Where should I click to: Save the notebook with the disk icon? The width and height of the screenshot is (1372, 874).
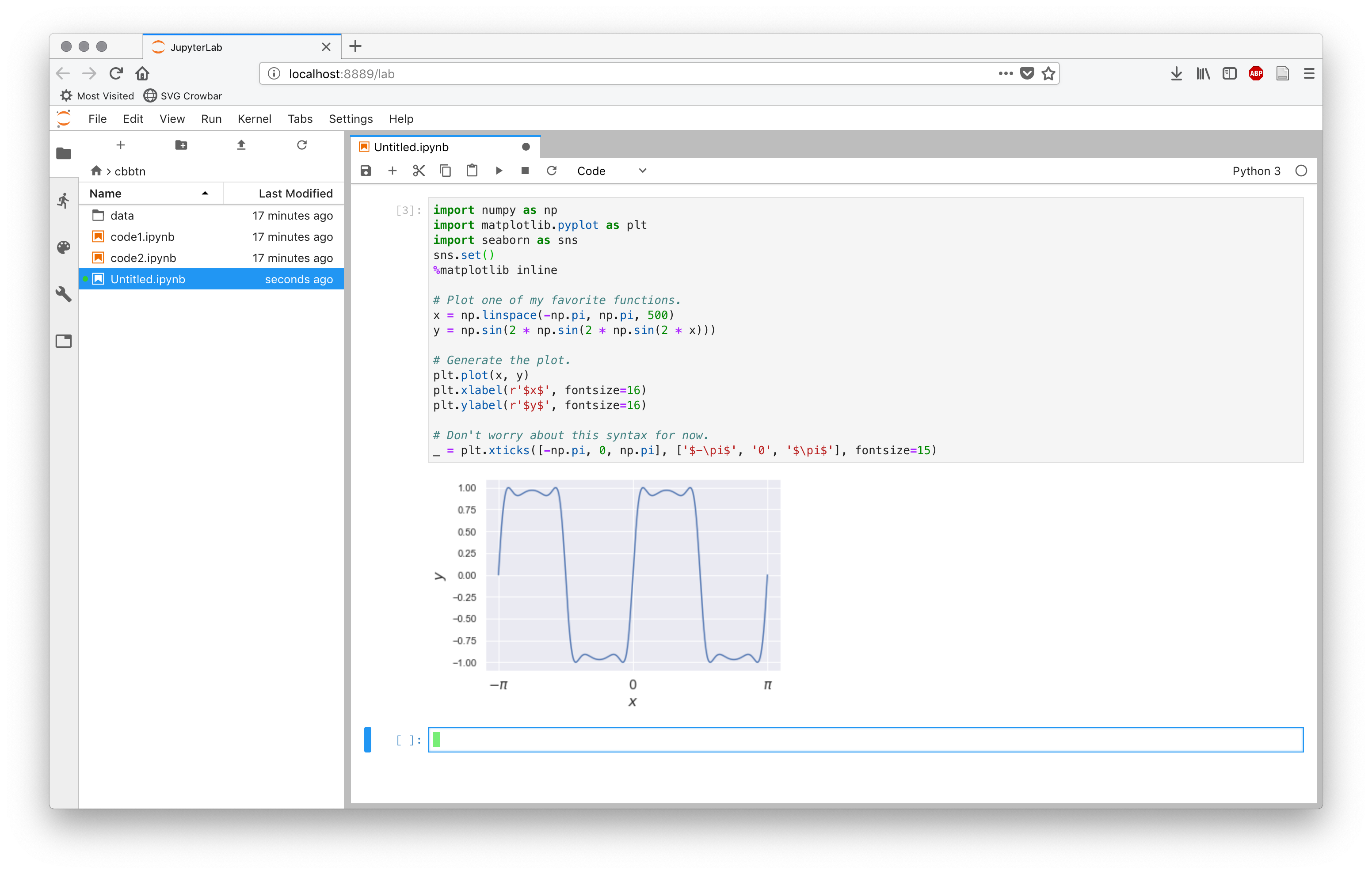(366, 171)
